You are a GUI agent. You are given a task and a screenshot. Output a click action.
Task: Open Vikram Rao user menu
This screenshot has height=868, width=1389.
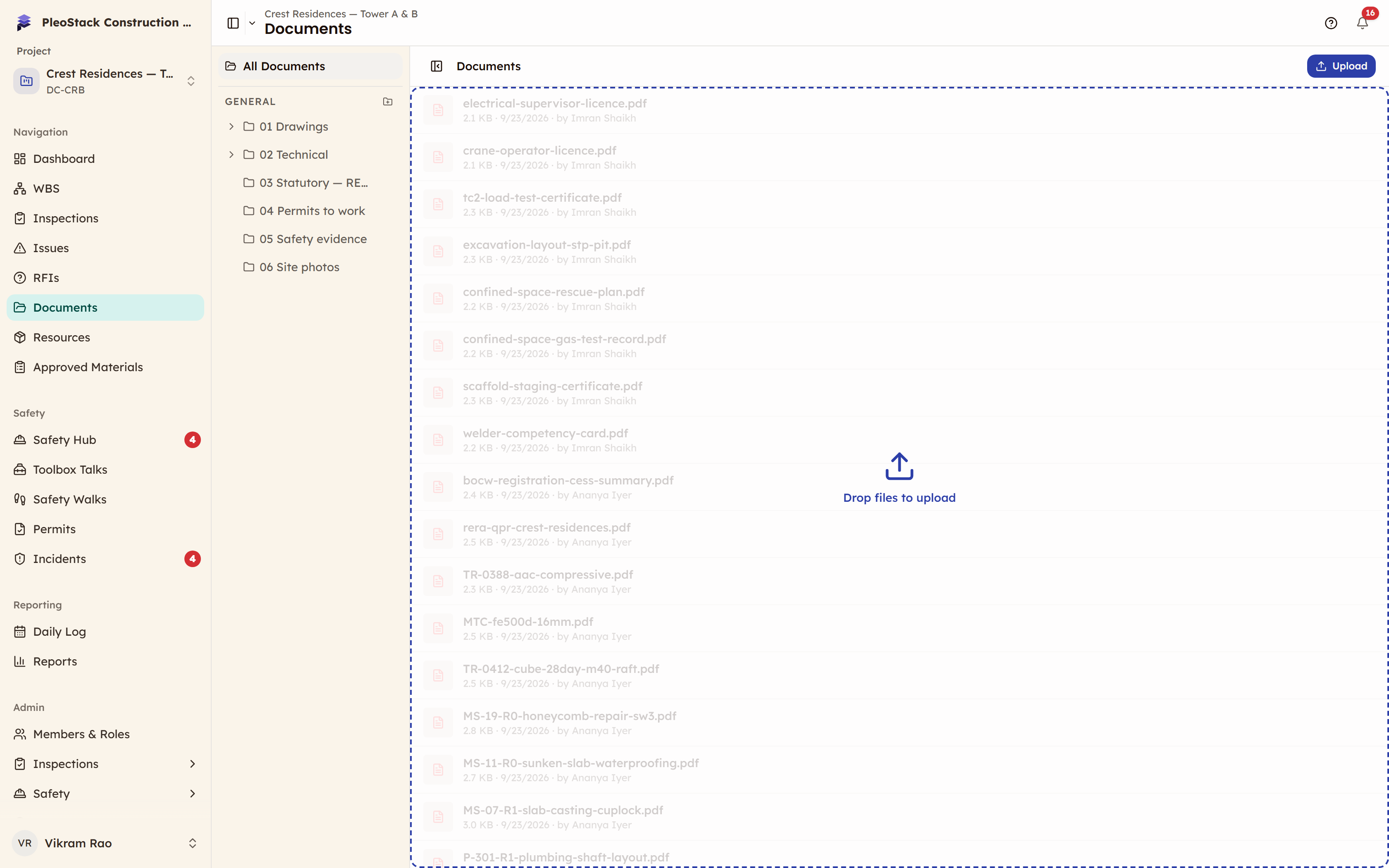coord(105,843)
